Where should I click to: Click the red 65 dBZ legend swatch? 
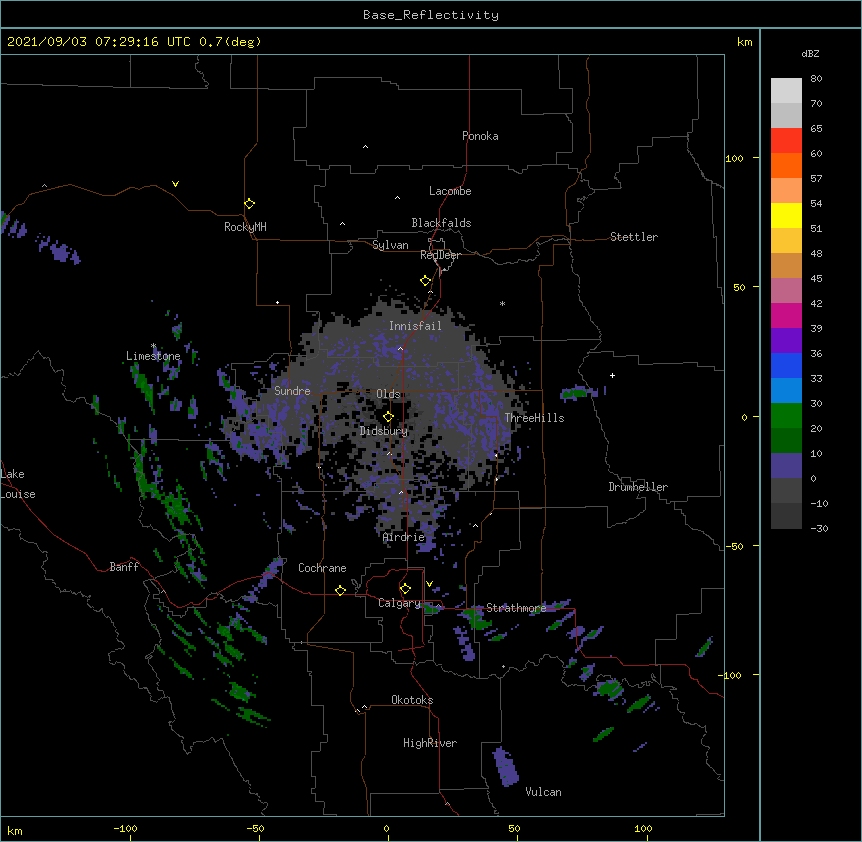(x=786, y=141)
